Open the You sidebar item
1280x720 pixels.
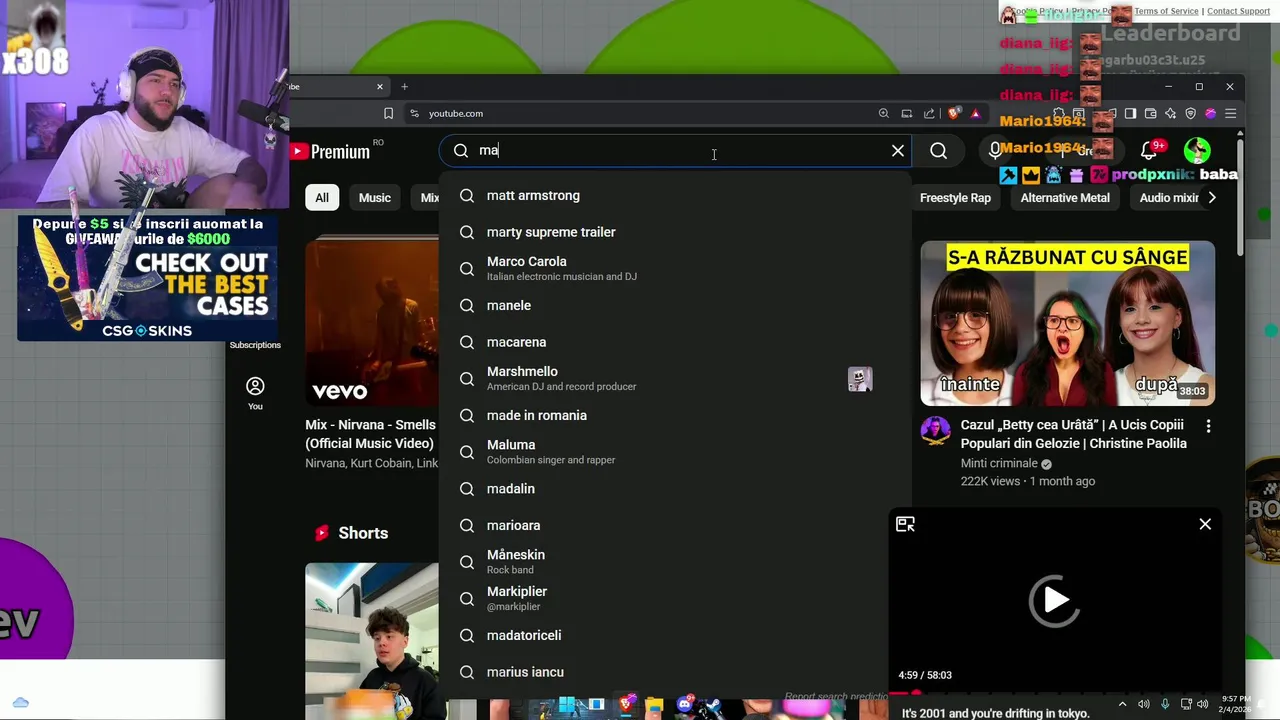point(255,393)
